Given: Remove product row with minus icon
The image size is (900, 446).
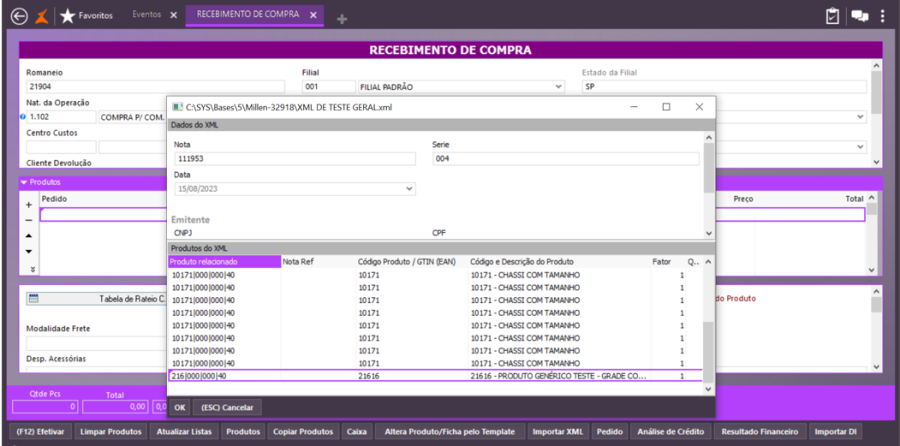Looking at the screenshot, I should (28, 220).
